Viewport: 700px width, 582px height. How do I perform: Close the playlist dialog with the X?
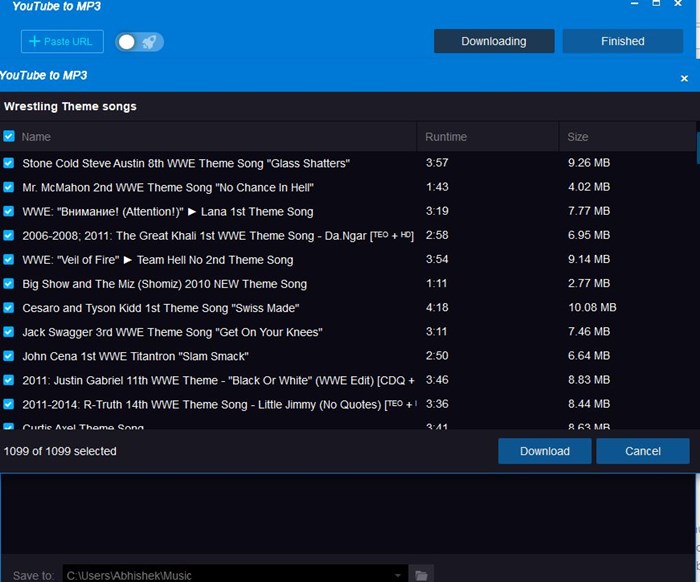click(684, 79)
